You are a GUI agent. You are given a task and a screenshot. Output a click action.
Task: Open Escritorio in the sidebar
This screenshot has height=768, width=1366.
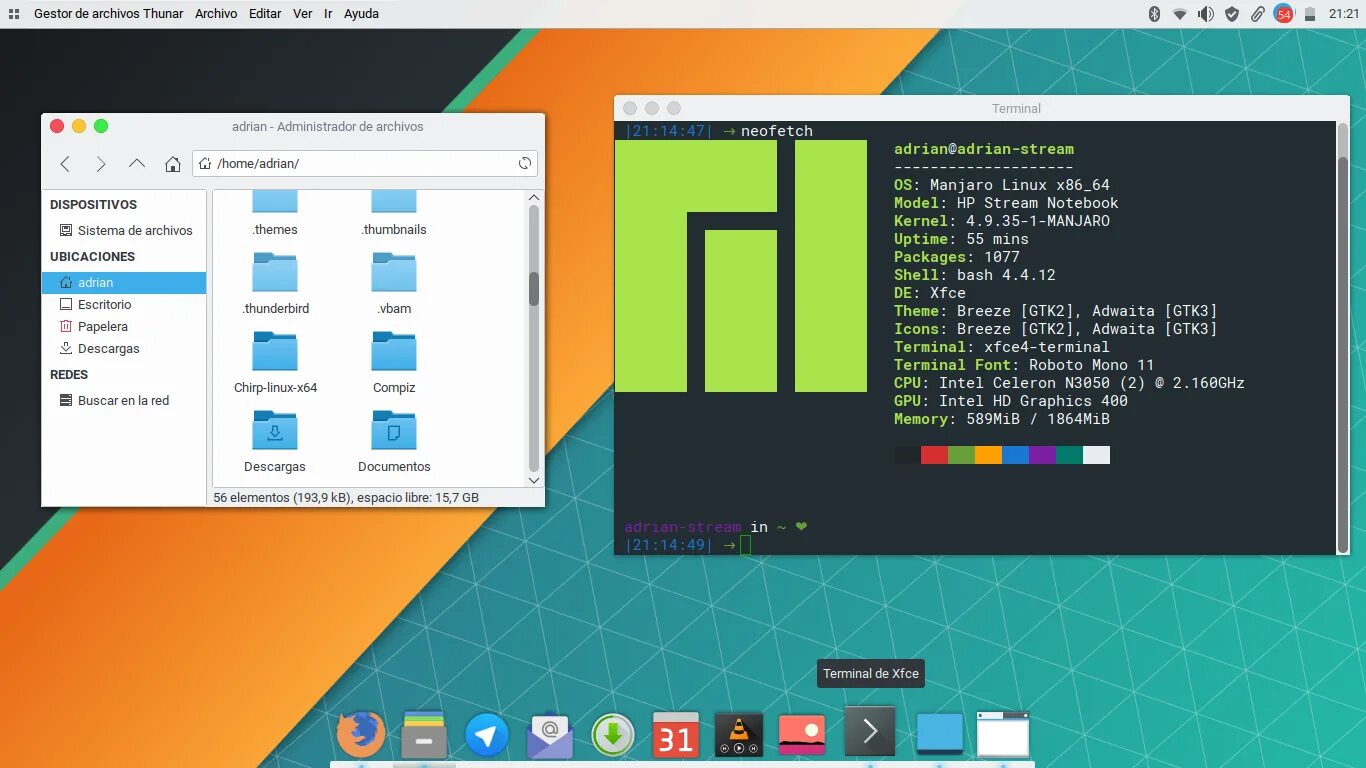coord(124,305)
